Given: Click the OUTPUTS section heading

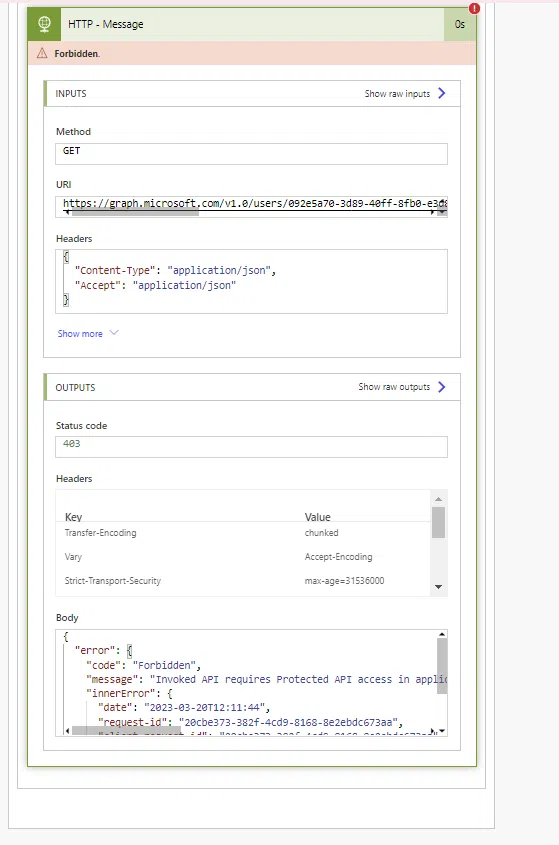Looking at the screenshot, I should click(x=75, y=387).
